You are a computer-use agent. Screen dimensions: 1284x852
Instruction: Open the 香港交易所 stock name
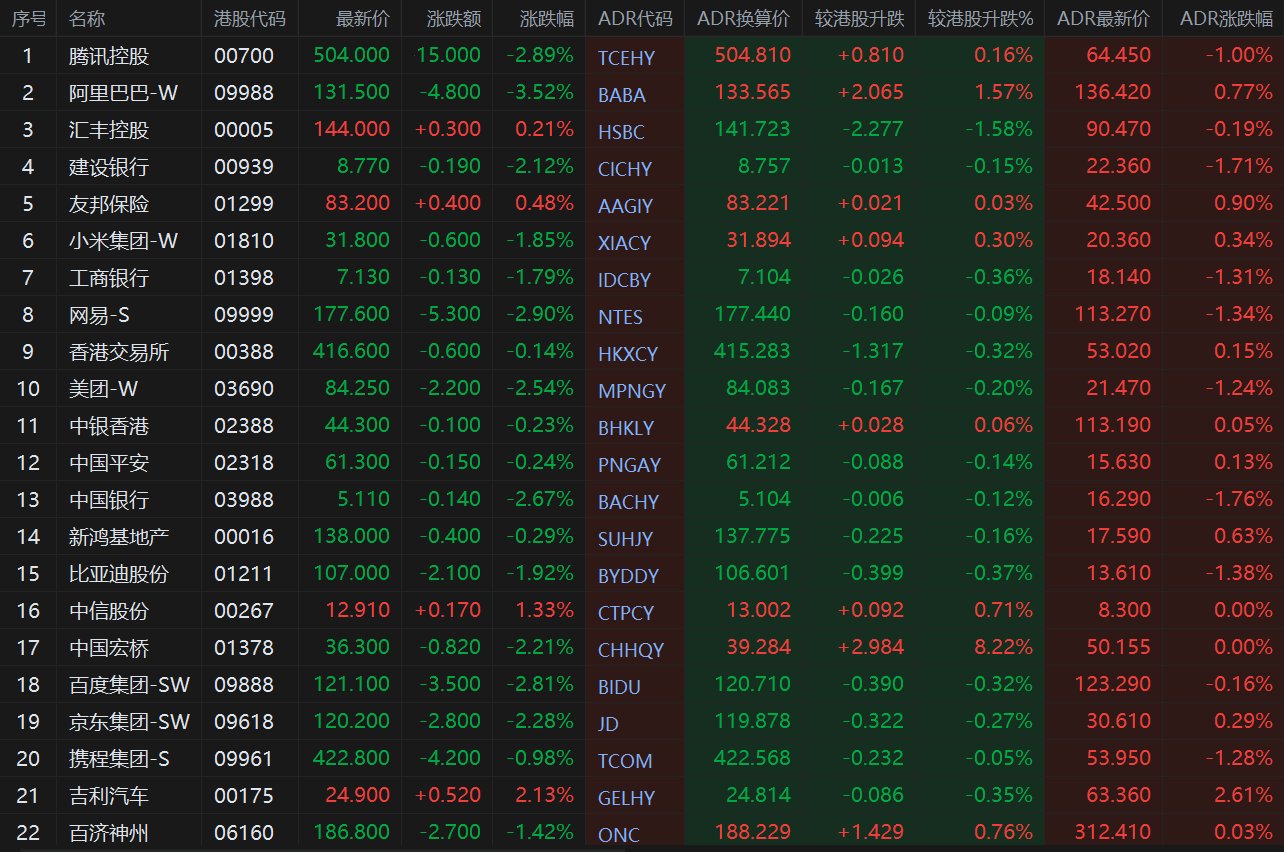click(x=120, y=351)
